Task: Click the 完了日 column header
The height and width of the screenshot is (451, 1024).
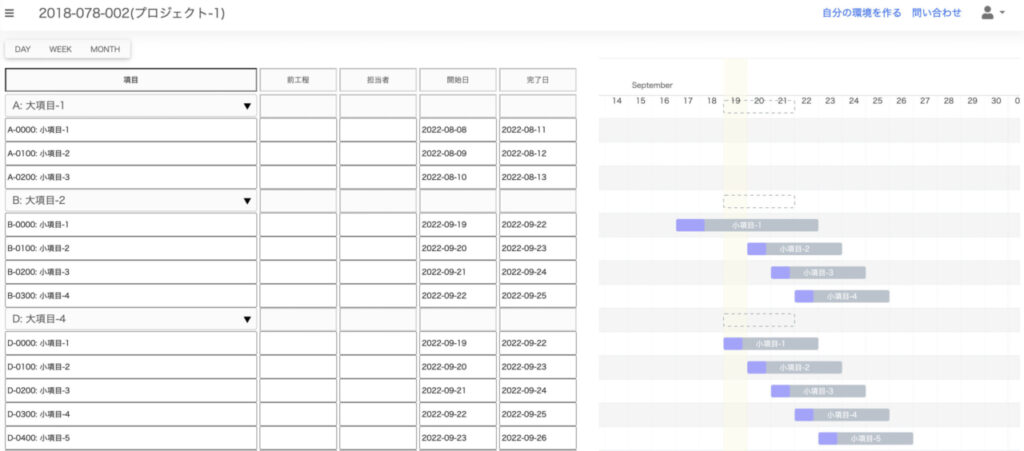Action: (537, 80)
